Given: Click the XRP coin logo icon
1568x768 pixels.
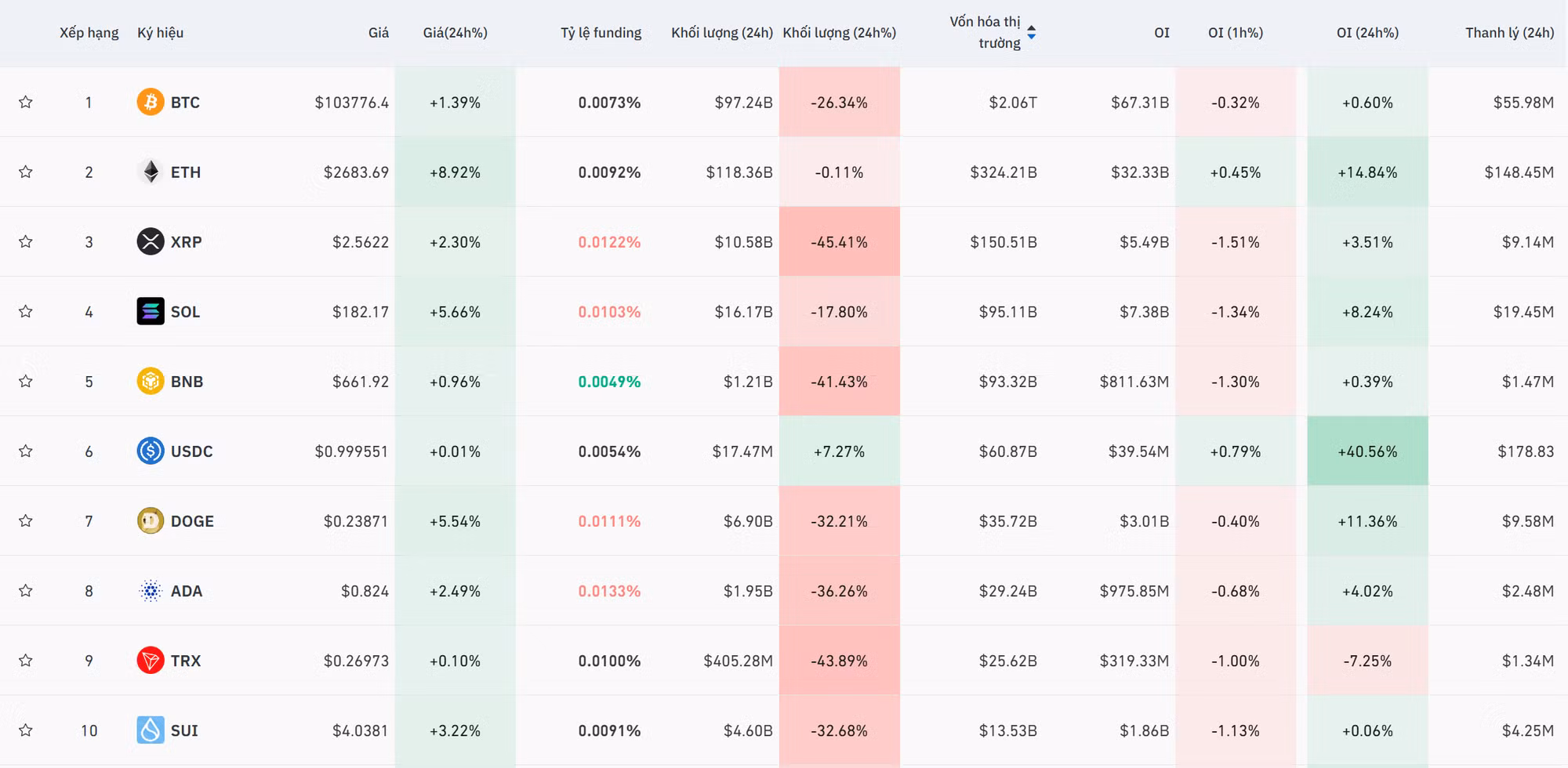Looking at the screenshot, I should click(x=150, y=241).
